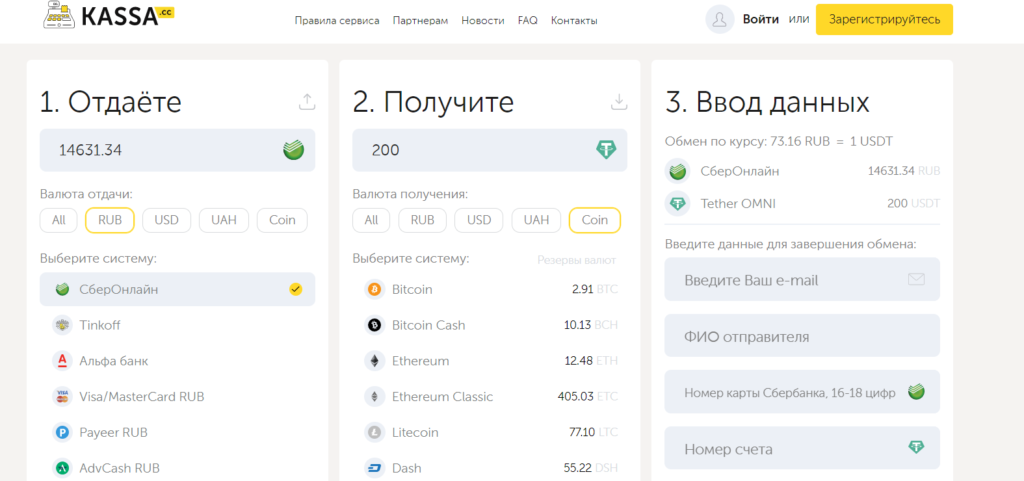Choose AdvCash RUB payment system

178,468
